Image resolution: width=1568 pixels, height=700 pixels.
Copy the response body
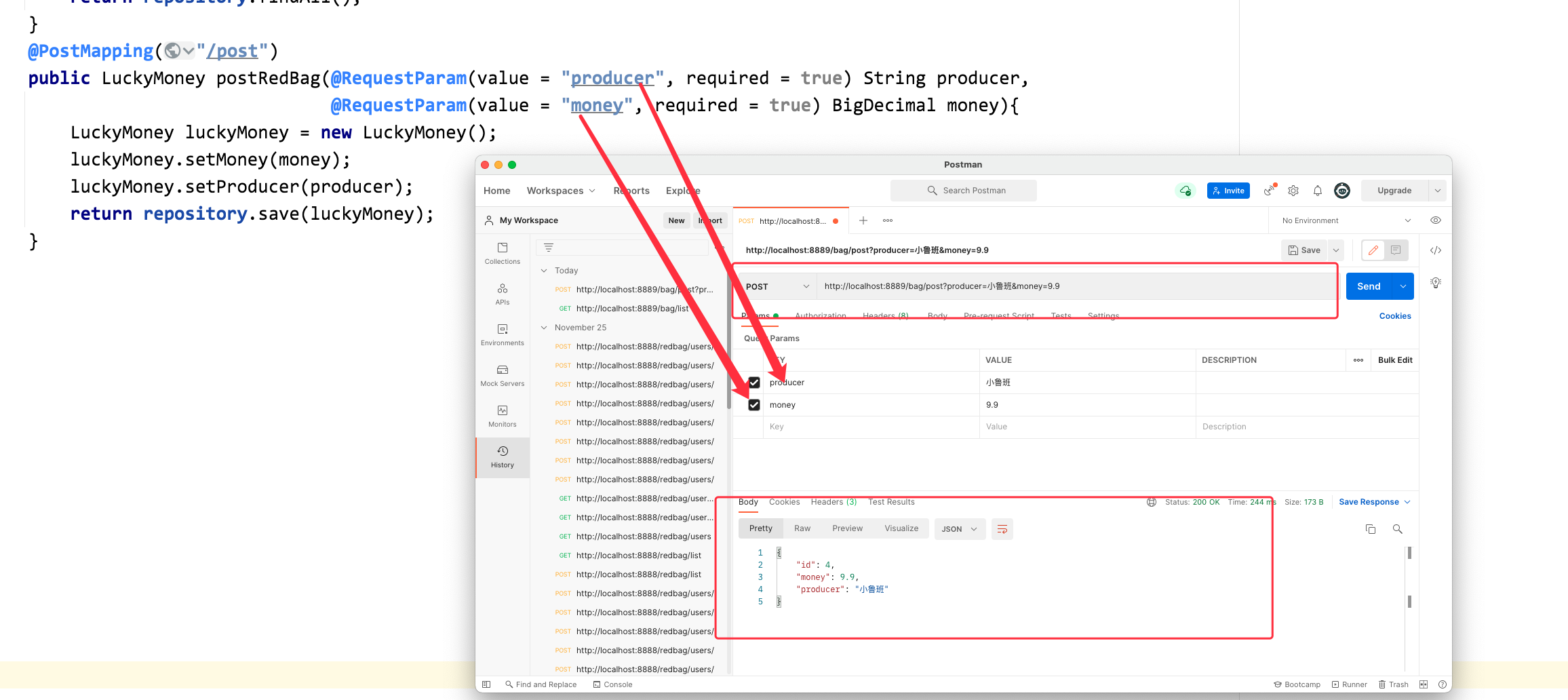pyautogui.click(x=1371, y=529)
